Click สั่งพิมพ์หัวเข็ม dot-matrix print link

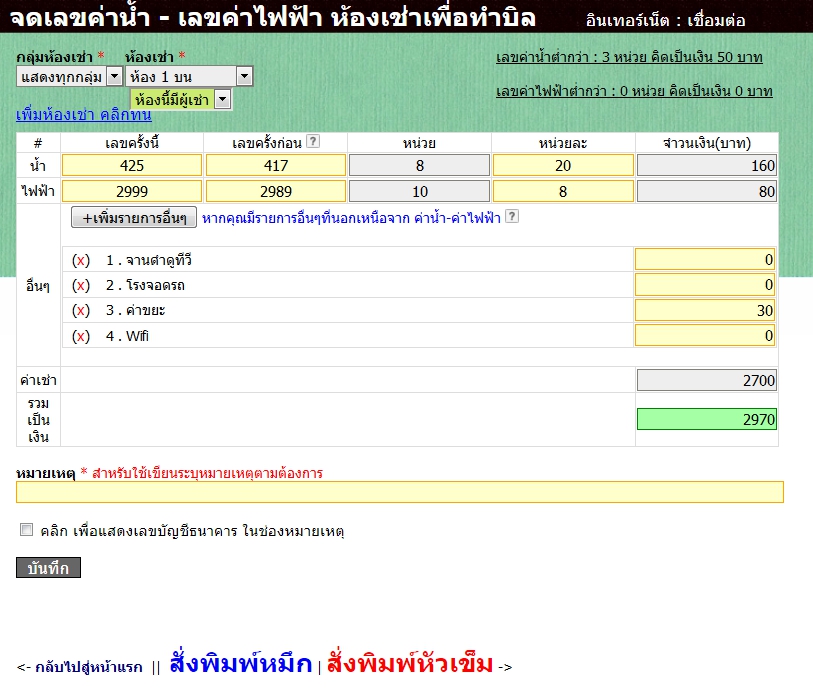click(409, 664)
